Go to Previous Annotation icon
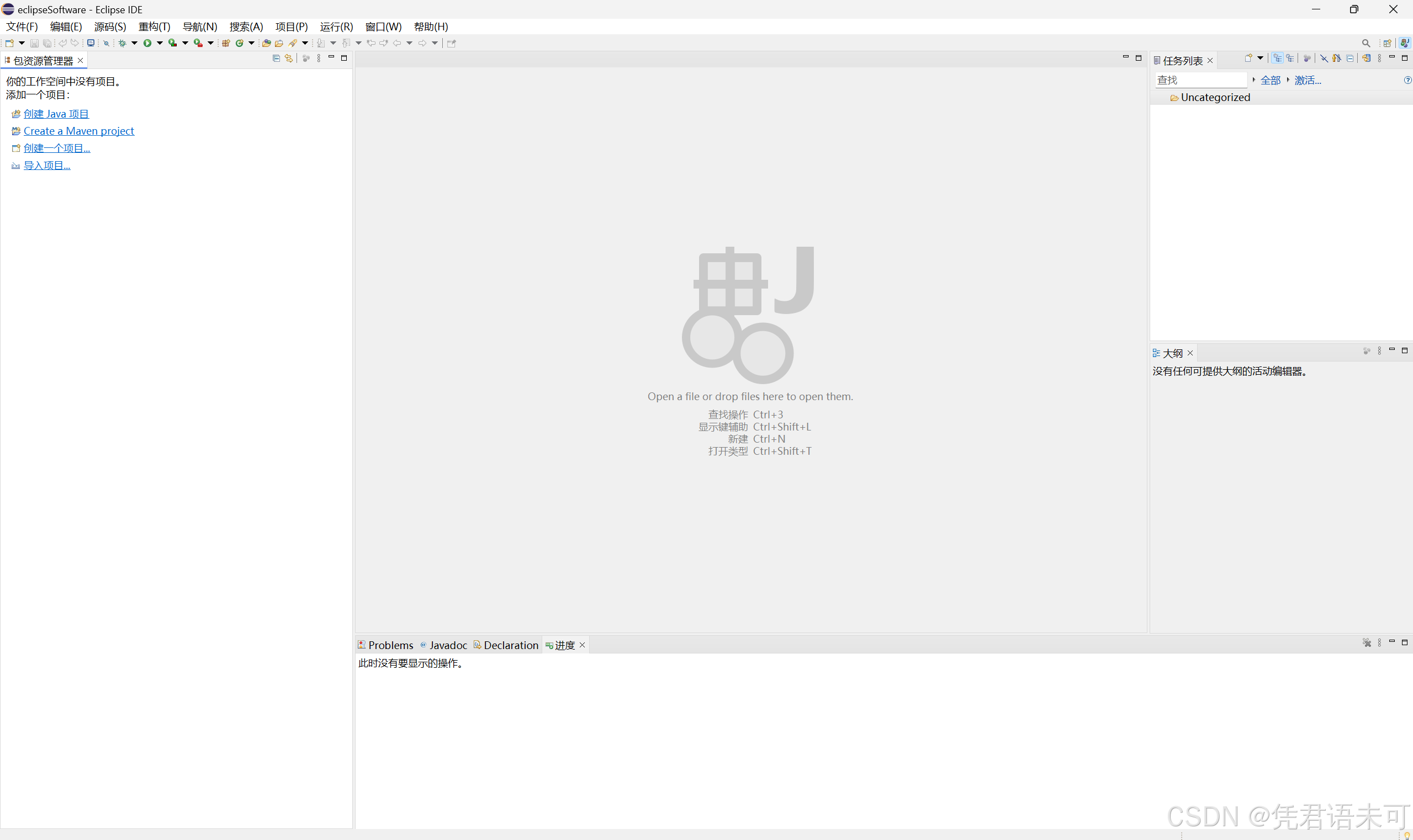The image size is (1413, 840). point(346,43)
